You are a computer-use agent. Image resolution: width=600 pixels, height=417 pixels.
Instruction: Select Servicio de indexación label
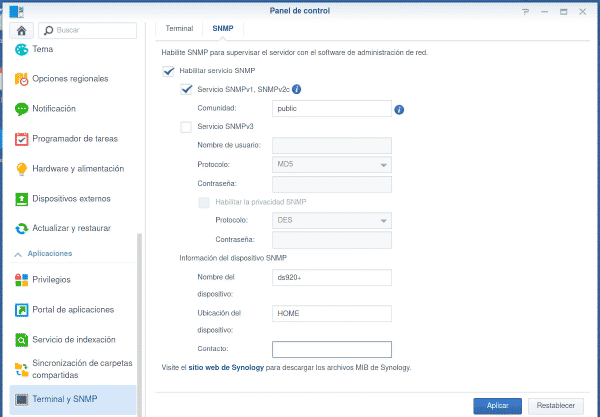(x=74, y=339)
